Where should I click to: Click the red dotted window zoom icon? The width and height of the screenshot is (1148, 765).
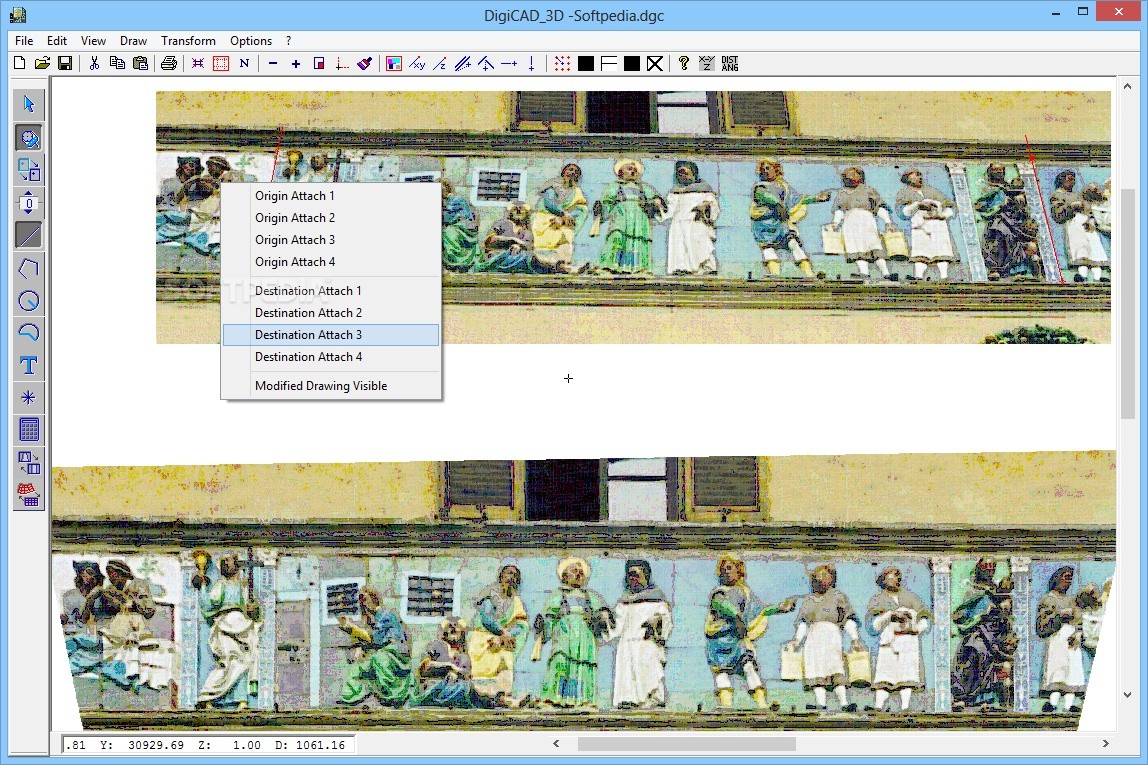(221, 64)
